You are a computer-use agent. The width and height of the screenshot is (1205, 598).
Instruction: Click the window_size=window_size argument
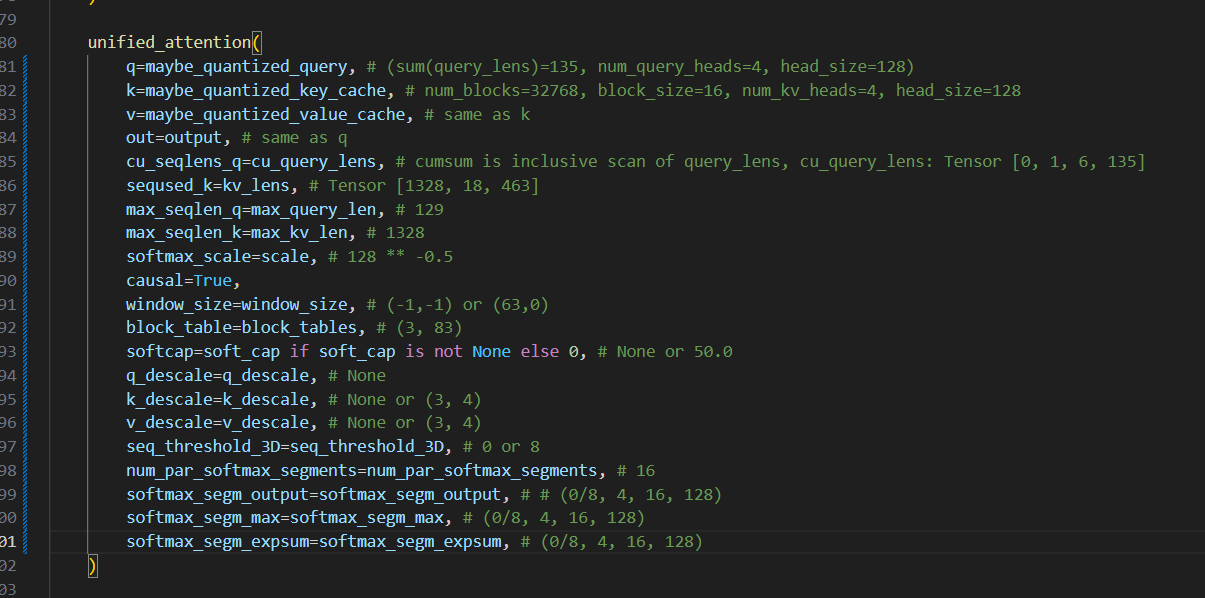click(x=236, y=304)
